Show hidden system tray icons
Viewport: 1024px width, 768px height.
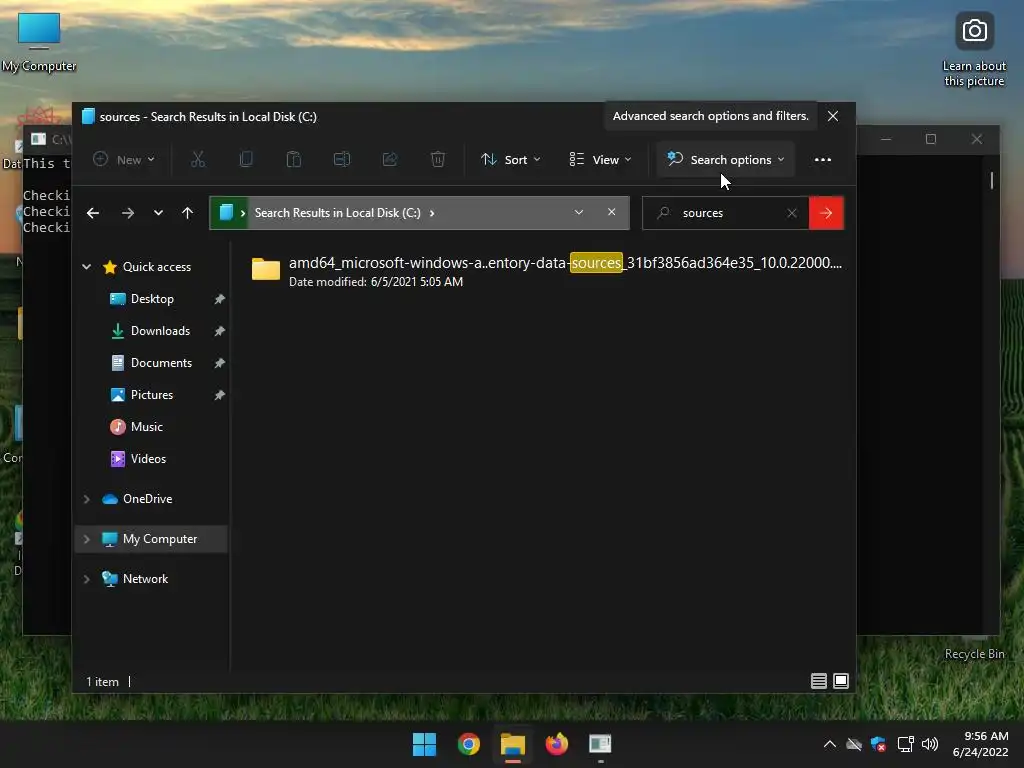pos(829,744)
